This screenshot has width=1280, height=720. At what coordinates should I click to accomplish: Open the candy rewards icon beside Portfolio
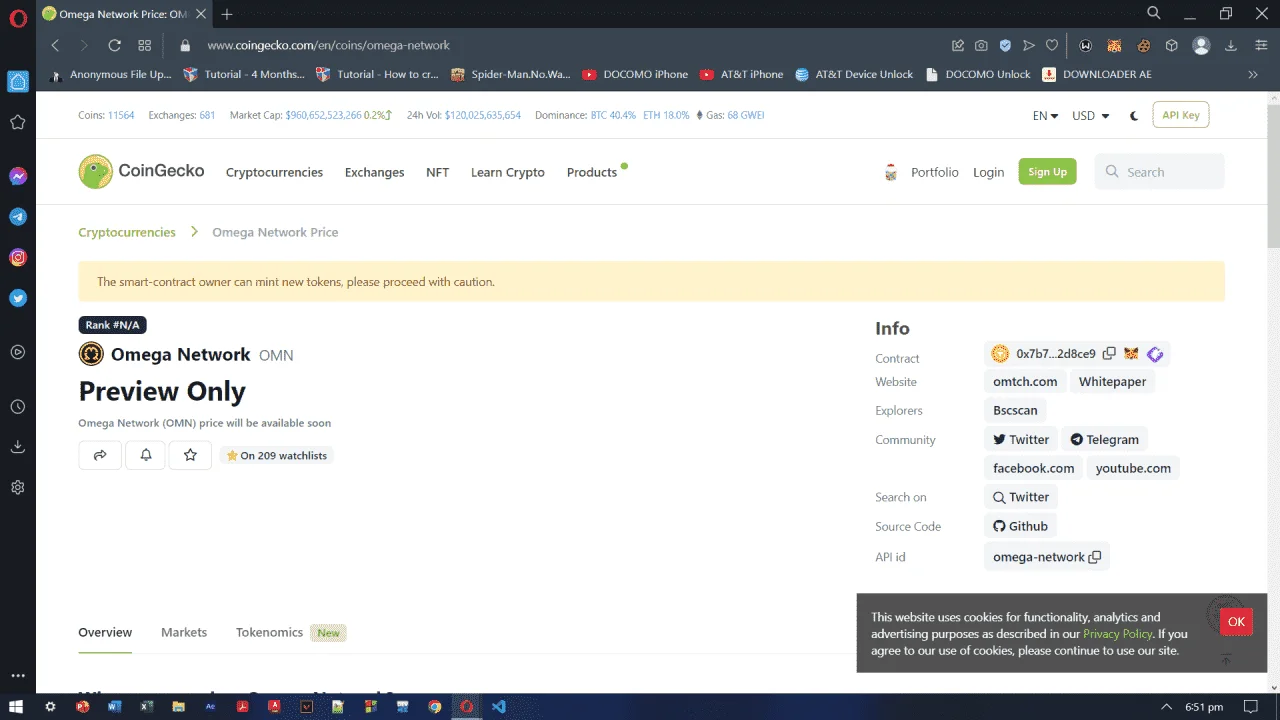pyautogui.click(x=891, y=172)
